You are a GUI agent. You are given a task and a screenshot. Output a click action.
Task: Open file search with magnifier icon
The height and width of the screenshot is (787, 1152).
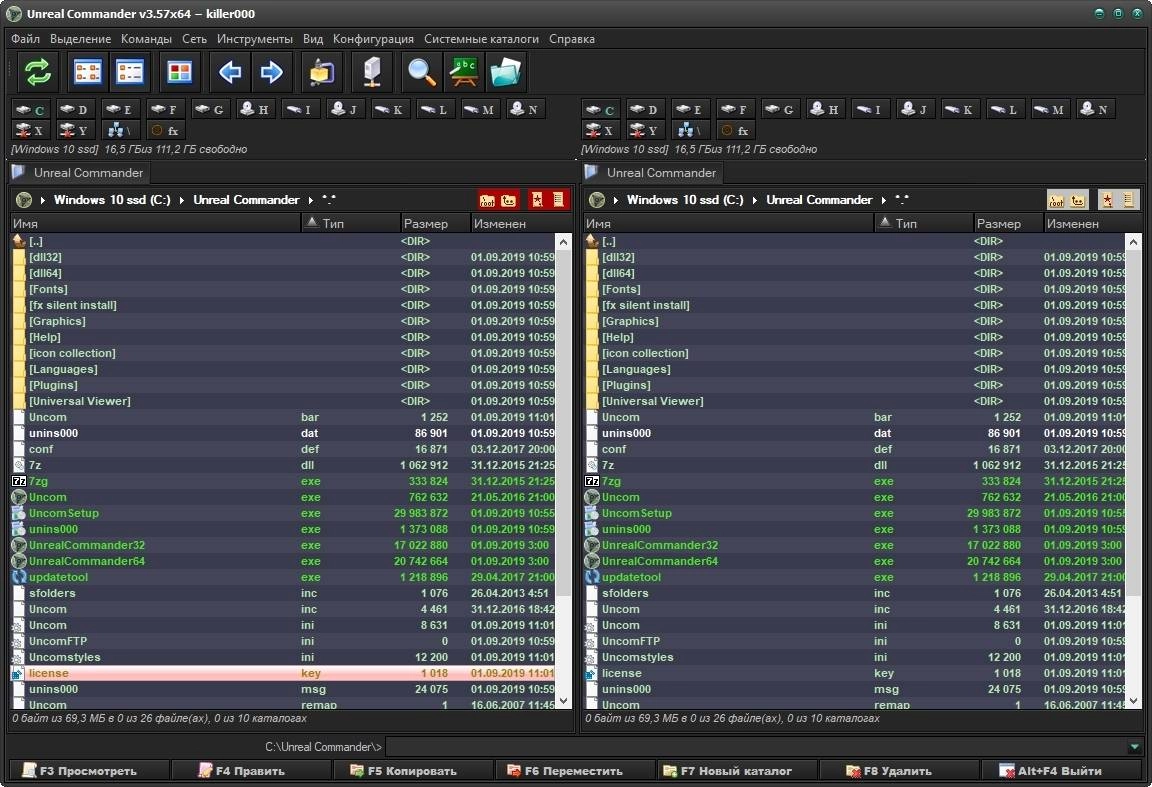[422, 72]
